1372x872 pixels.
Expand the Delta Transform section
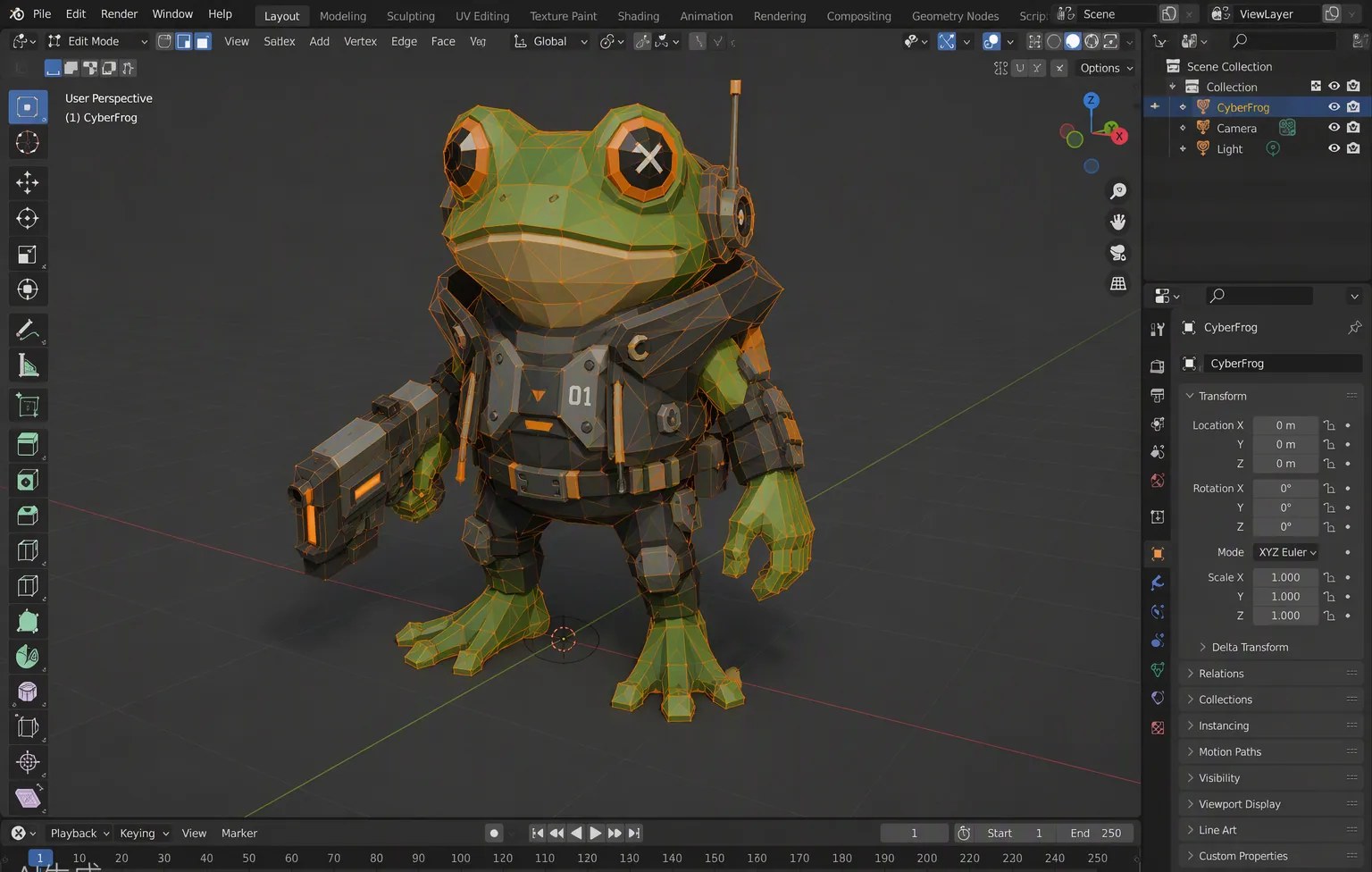1242,647
